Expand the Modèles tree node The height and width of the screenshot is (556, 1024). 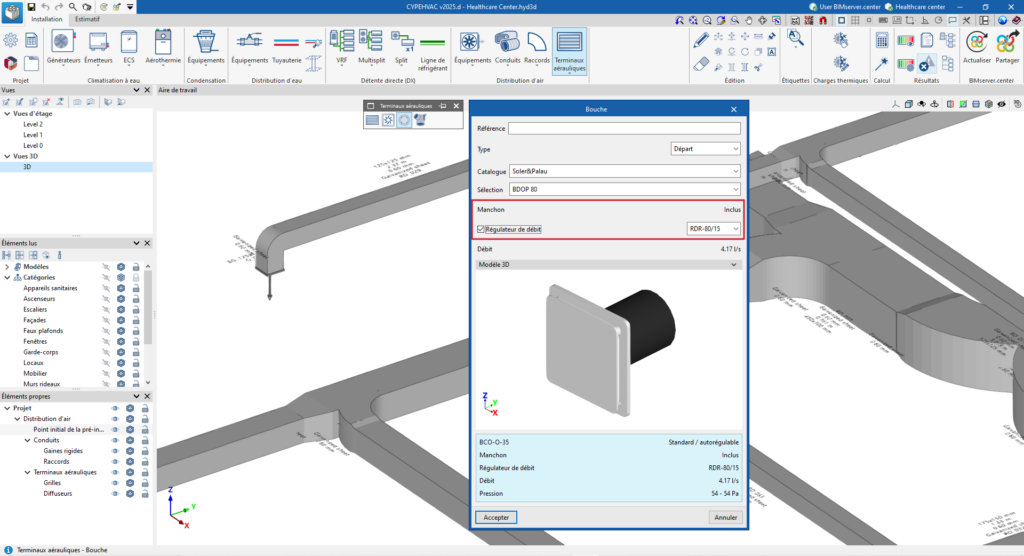[x=7, y=267]
